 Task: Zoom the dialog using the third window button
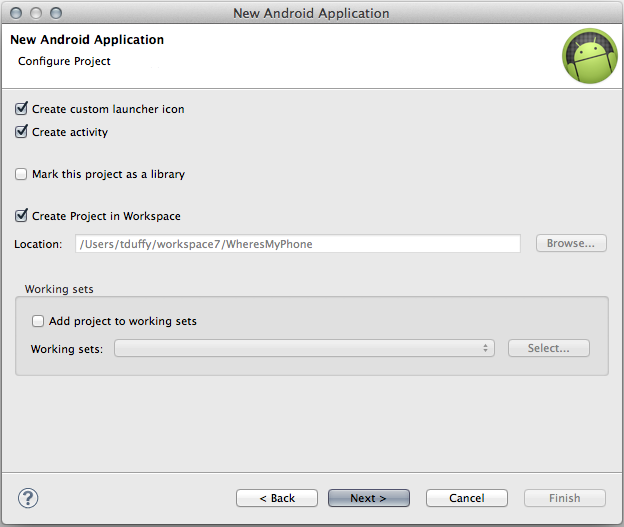56,13
